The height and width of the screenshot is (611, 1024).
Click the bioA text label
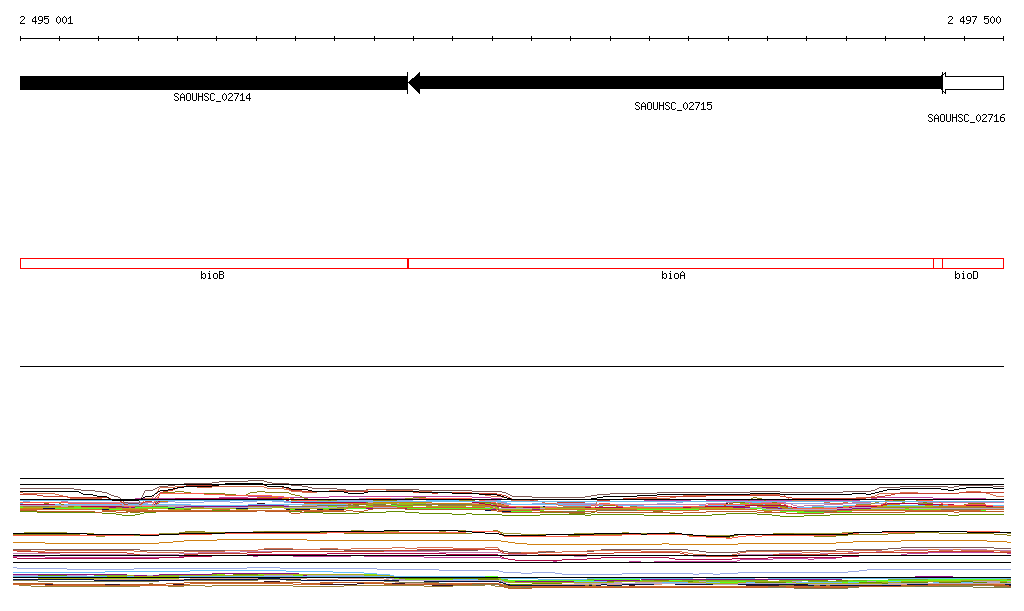point(673,275)
